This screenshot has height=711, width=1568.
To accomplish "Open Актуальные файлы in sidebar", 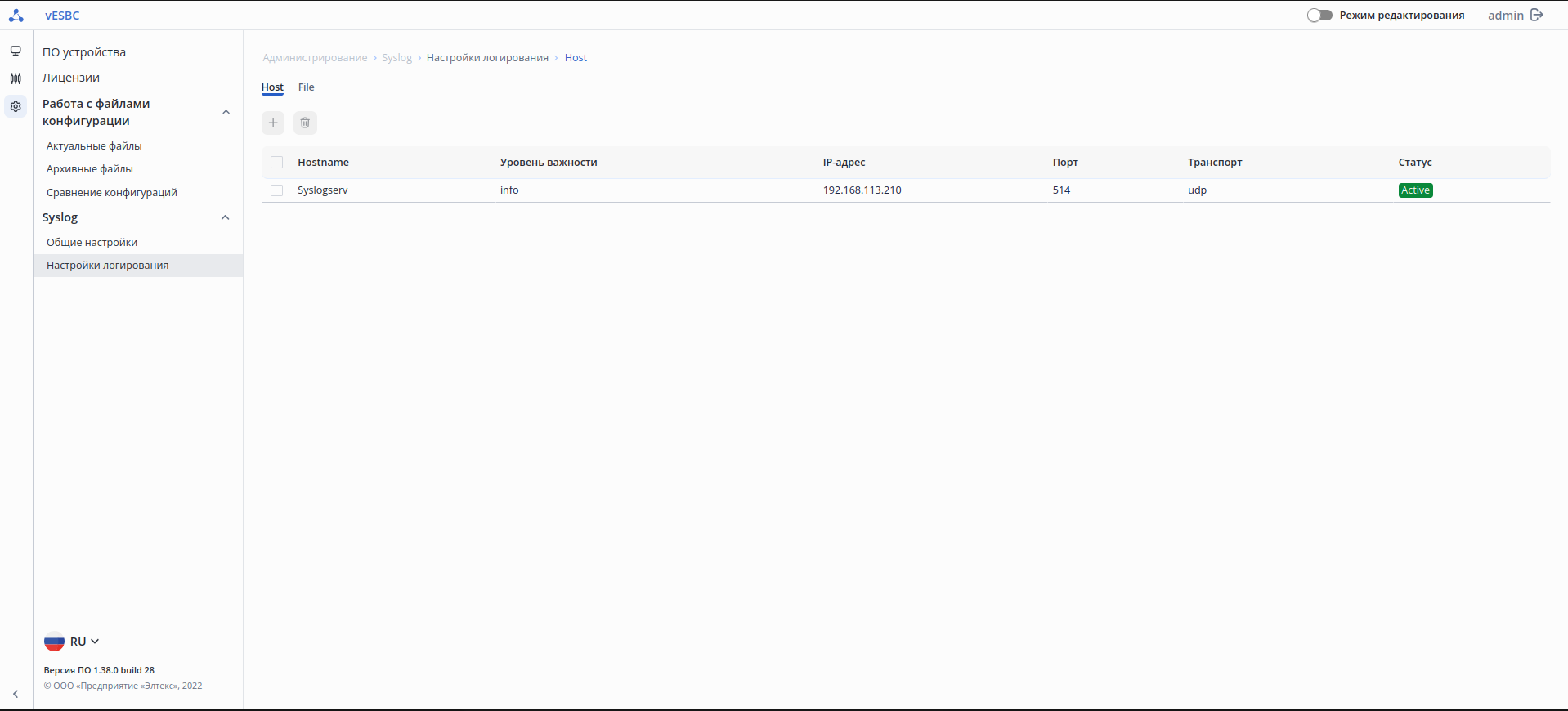I will tap(94, 146).
